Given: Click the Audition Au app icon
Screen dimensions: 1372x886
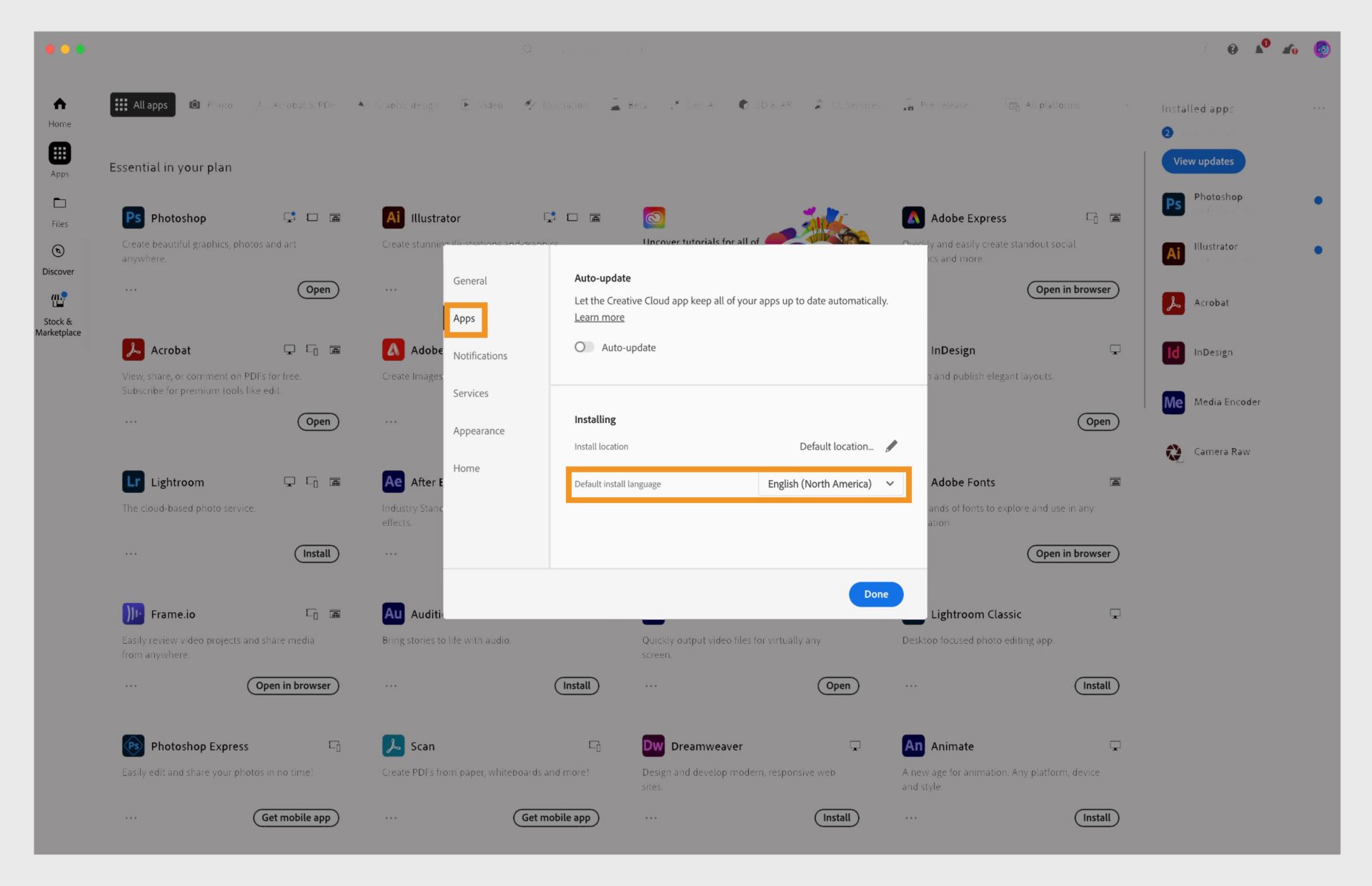Looking at the screenshot, I should click(x=394, y=614).
